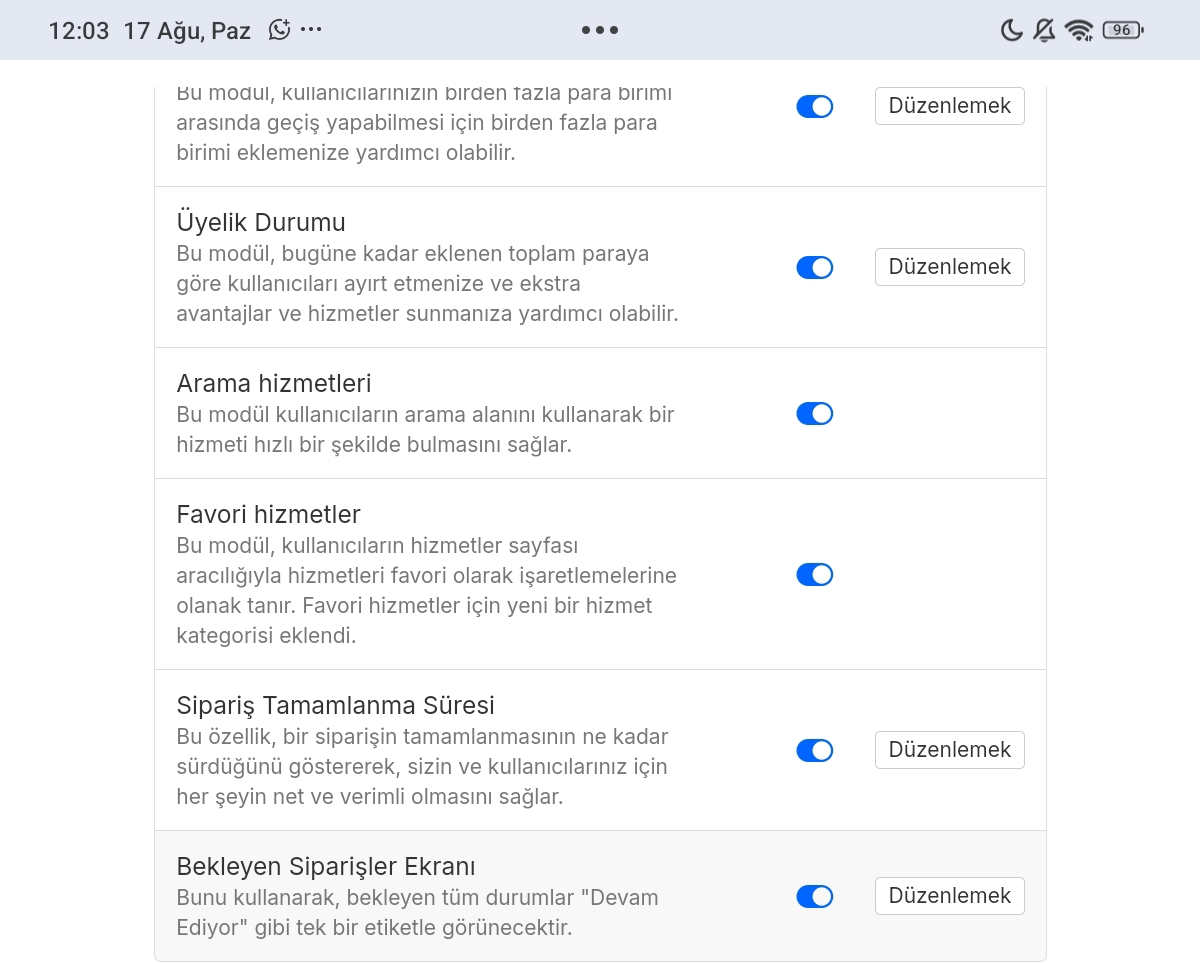Toggle Bekleyen Siparişler Ekranı switch
This screenshot has height=964, width=1200.
coord(815,896)
